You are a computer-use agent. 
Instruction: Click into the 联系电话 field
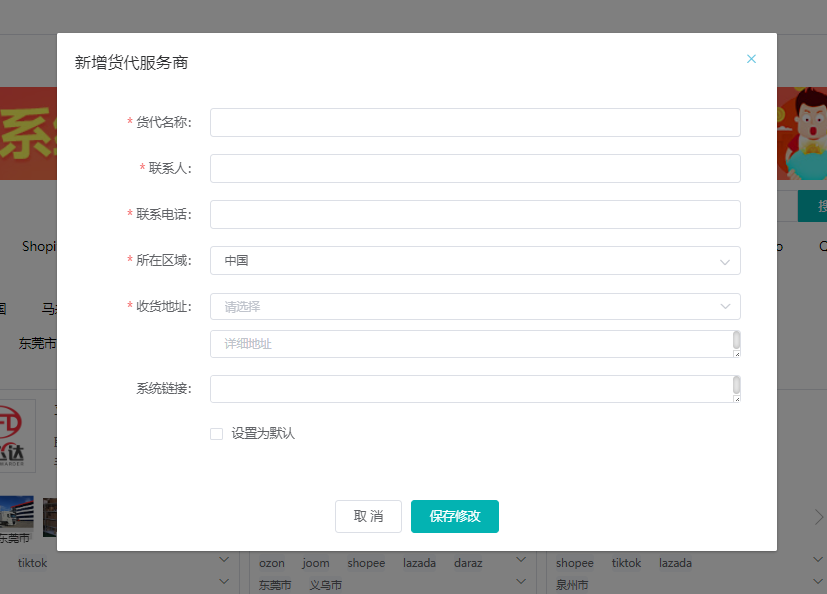click(x=475, y=214)
